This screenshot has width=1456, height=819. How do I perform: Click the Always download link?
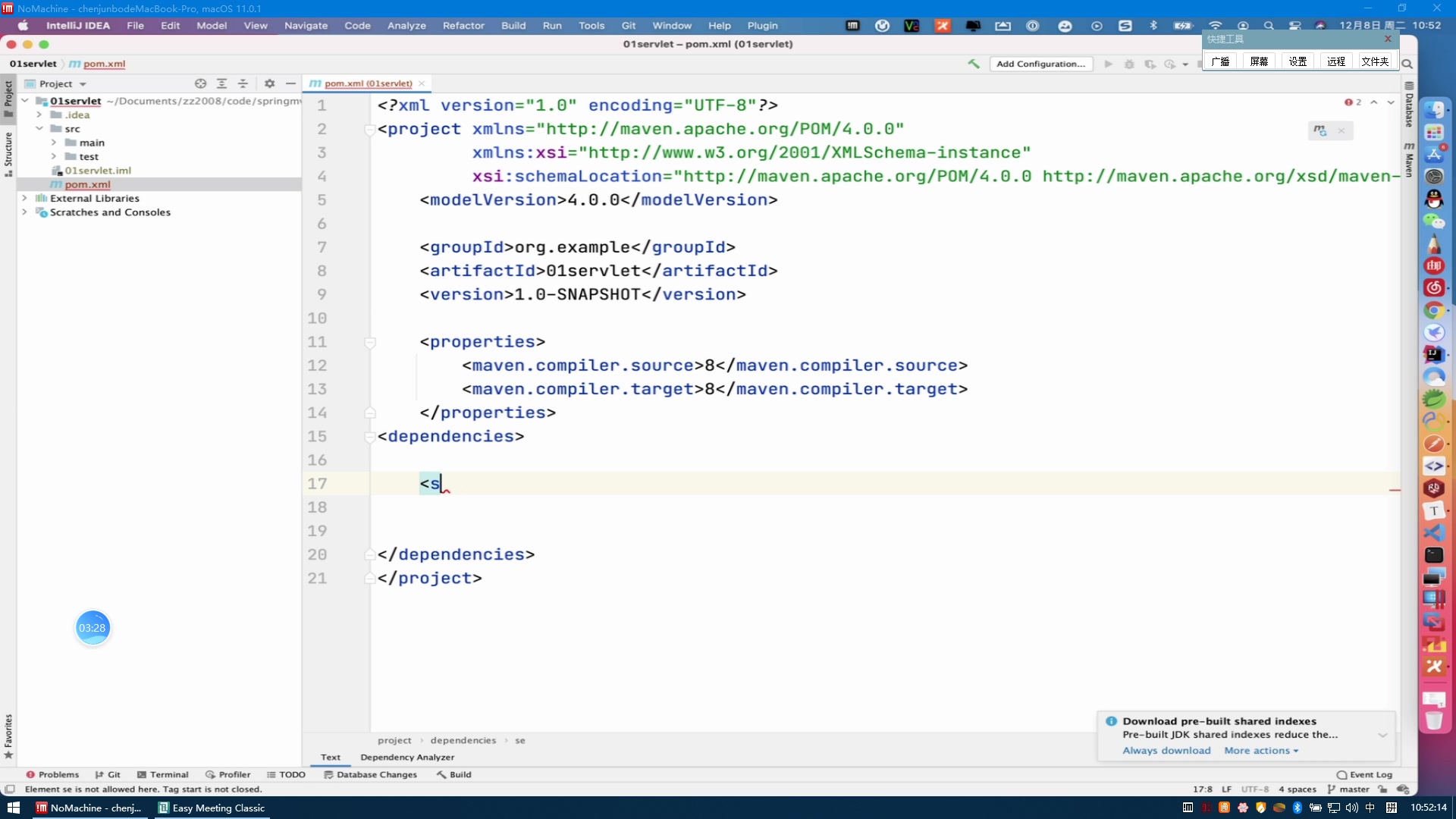1166,750
